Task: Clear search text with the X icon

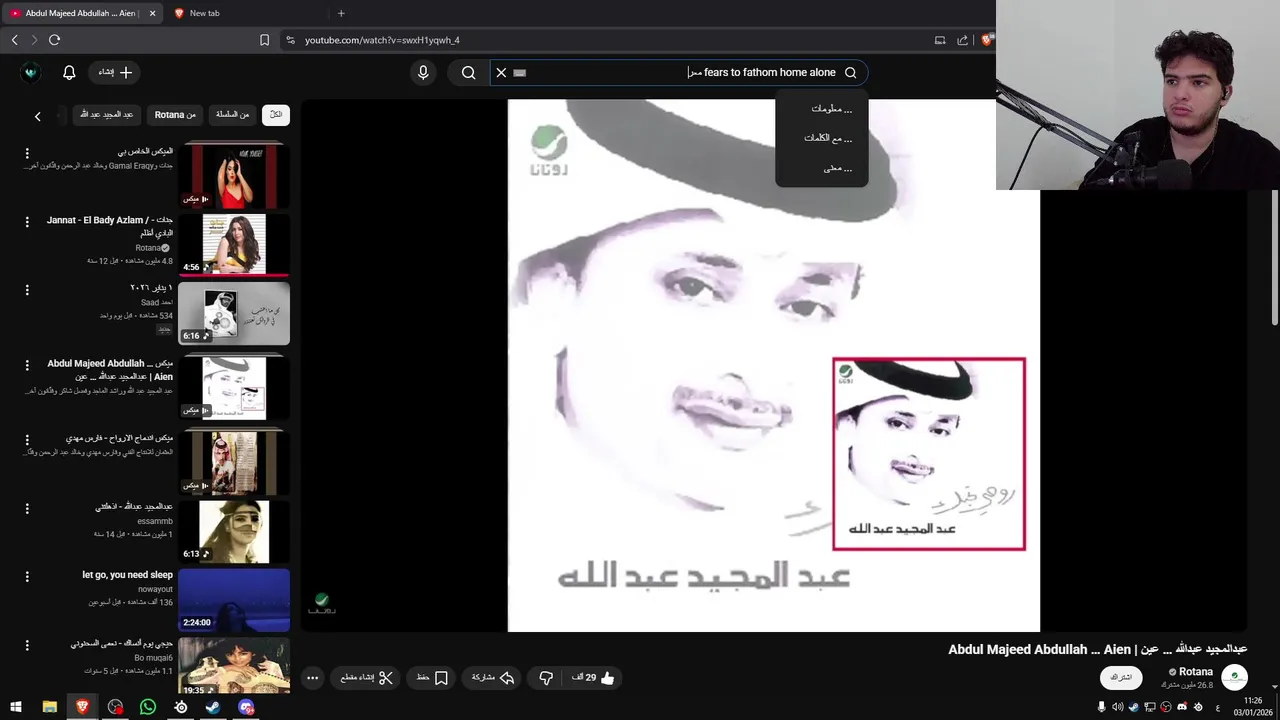Action: [x=501, y=72]
